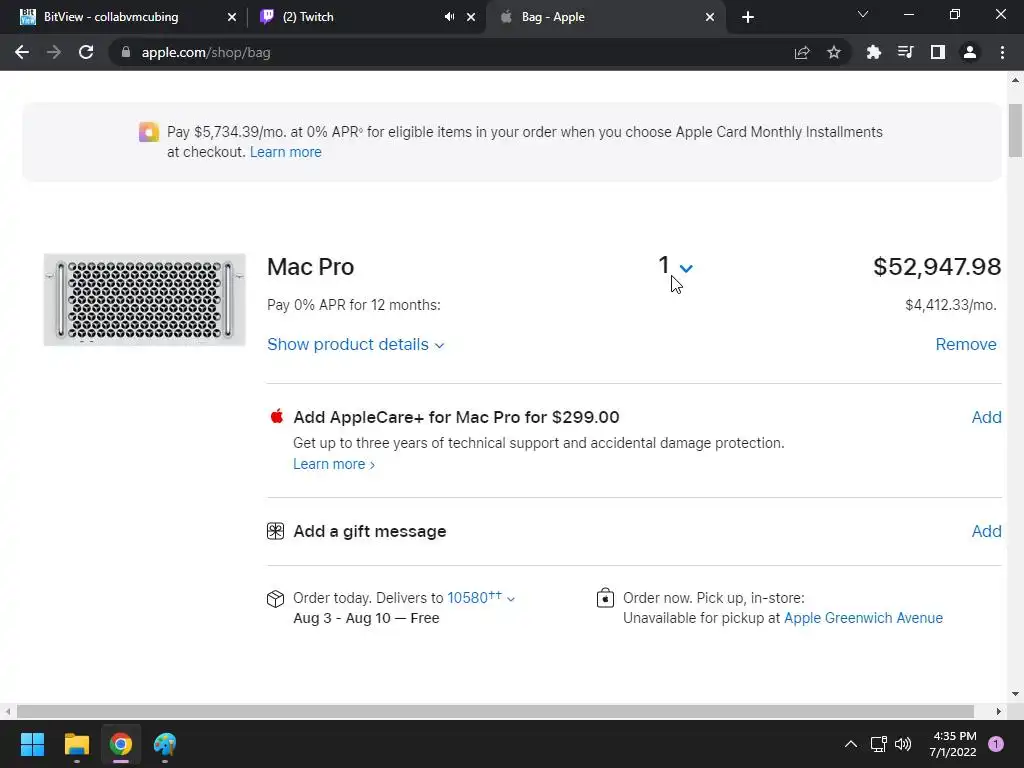Bookmark this page with the star icon
Viewport: 1024px width, 768px height.
[x=834, y=52]
